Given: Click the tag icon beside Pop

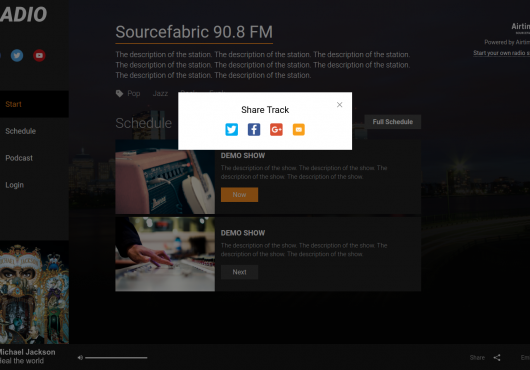Looking at the screenshot, I should click(x=119, y=93).
